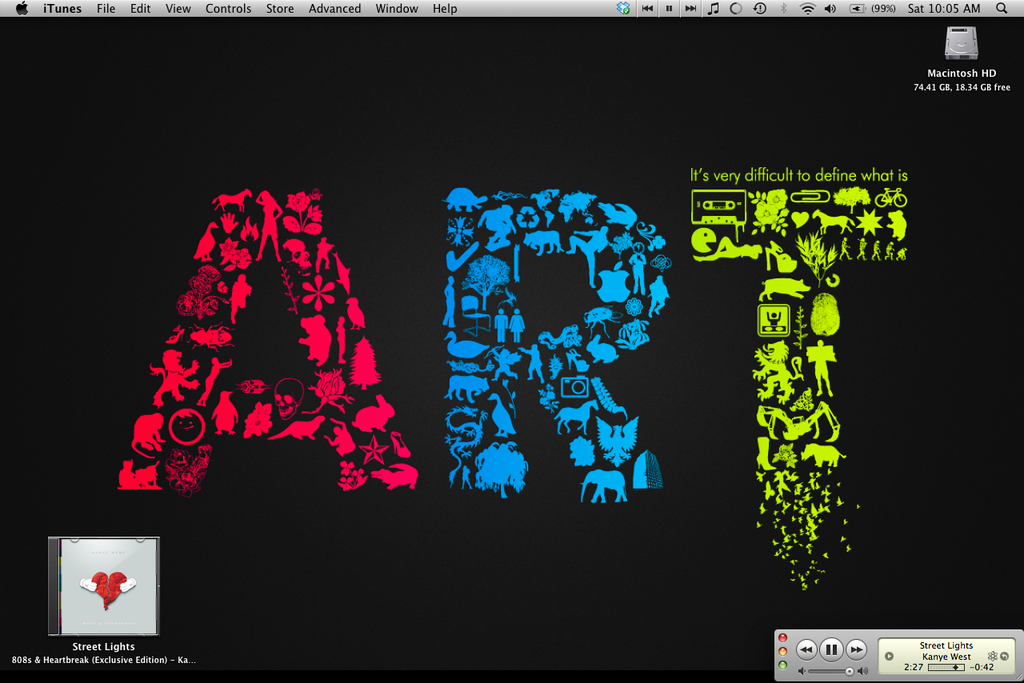The image size is (1024, 683).
Task: Open the View menu
Action: [178, 8]
